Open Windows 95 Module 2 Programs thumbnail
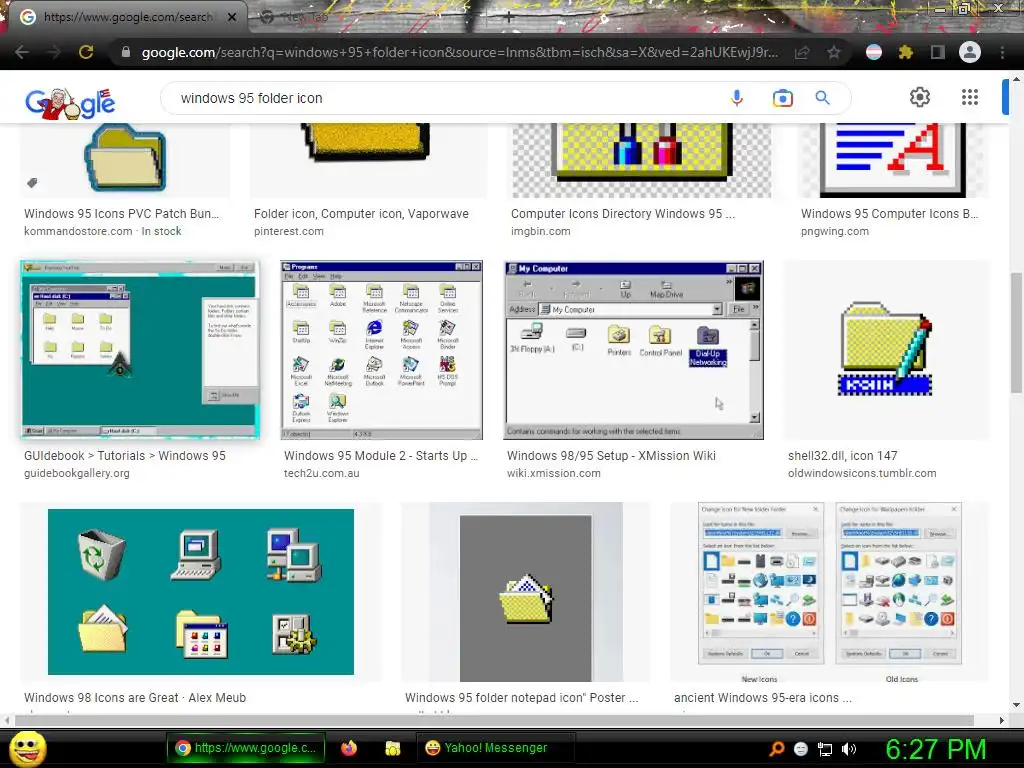The height and width of the screenshot is (768, 1024). tap(381, 349)
